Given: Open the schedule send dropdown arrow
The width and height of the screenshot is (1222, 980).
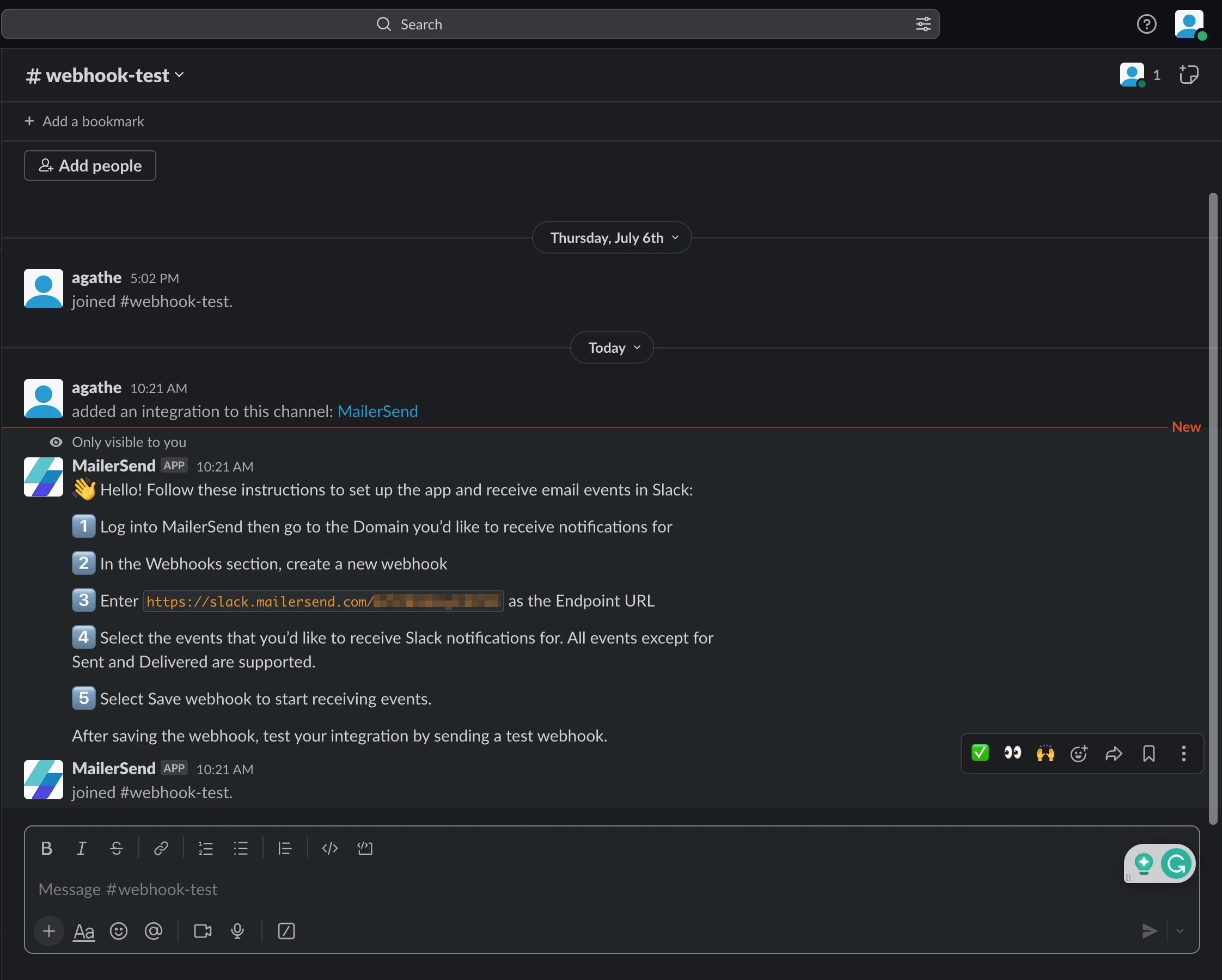Looking at the screenshot, I should click(x=1180, y=930).
